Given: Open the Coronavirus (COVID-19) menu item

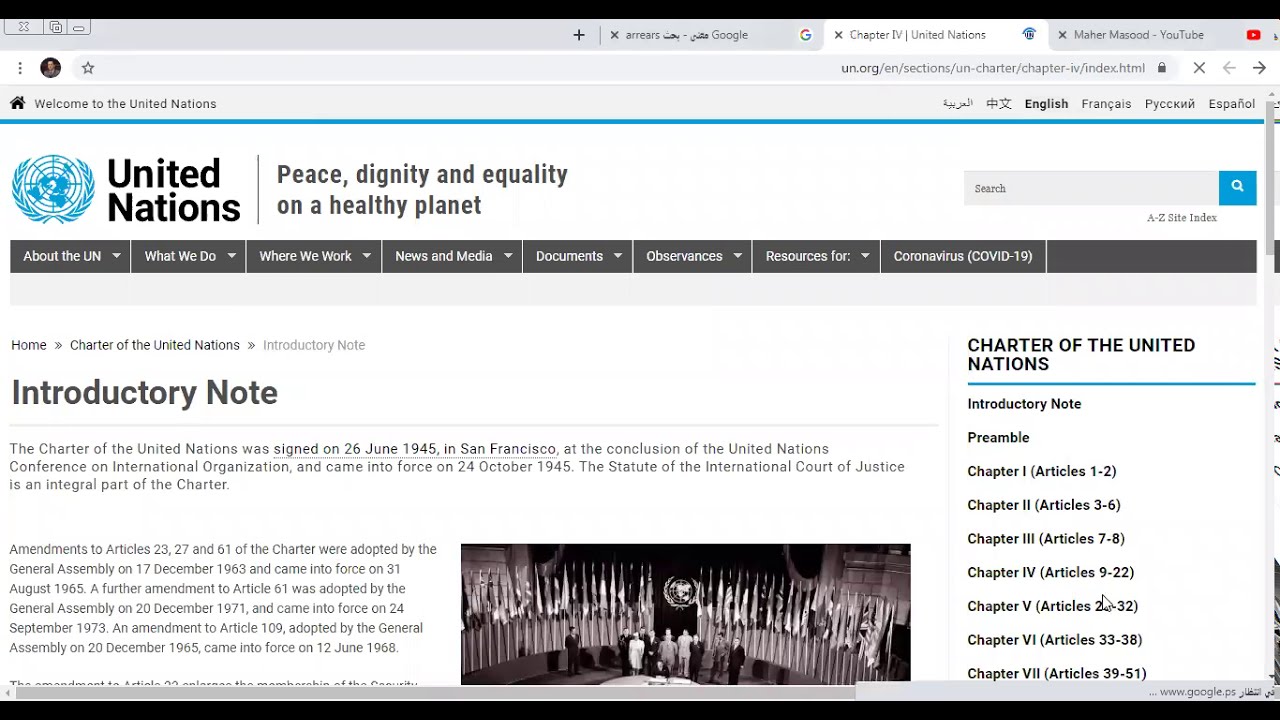Looking at the screenshot, I should coord(963,256).
